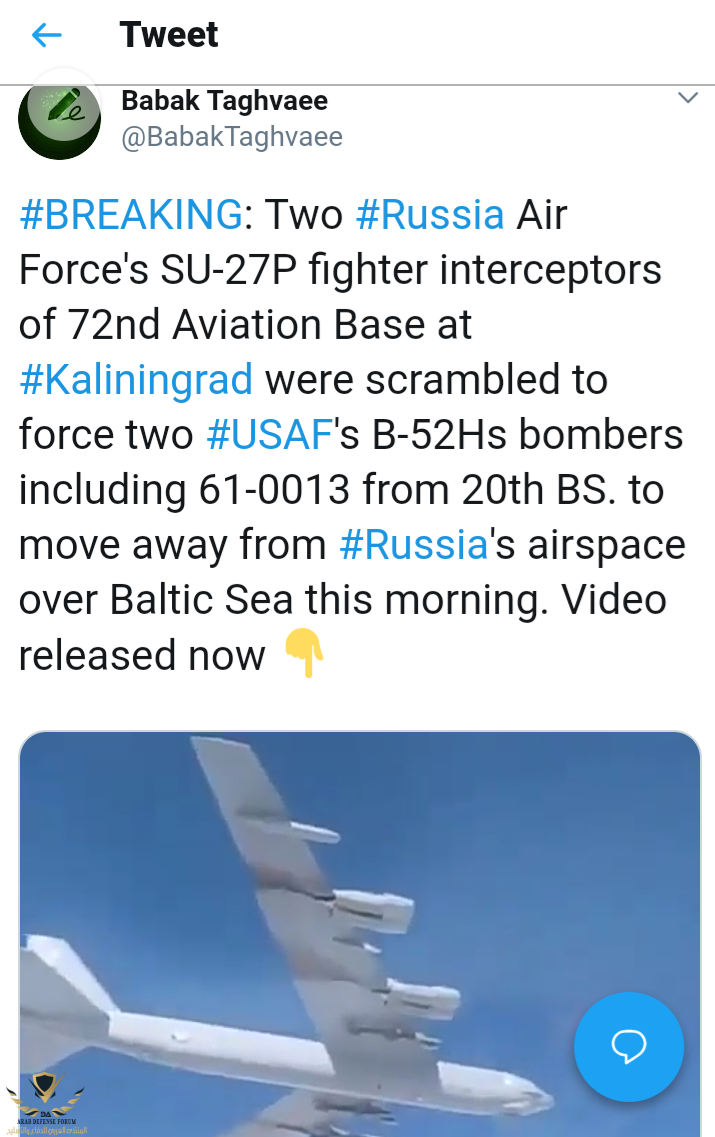
Task: Open Babak Taghvaee's profile avatar
Action: point(59,118)
